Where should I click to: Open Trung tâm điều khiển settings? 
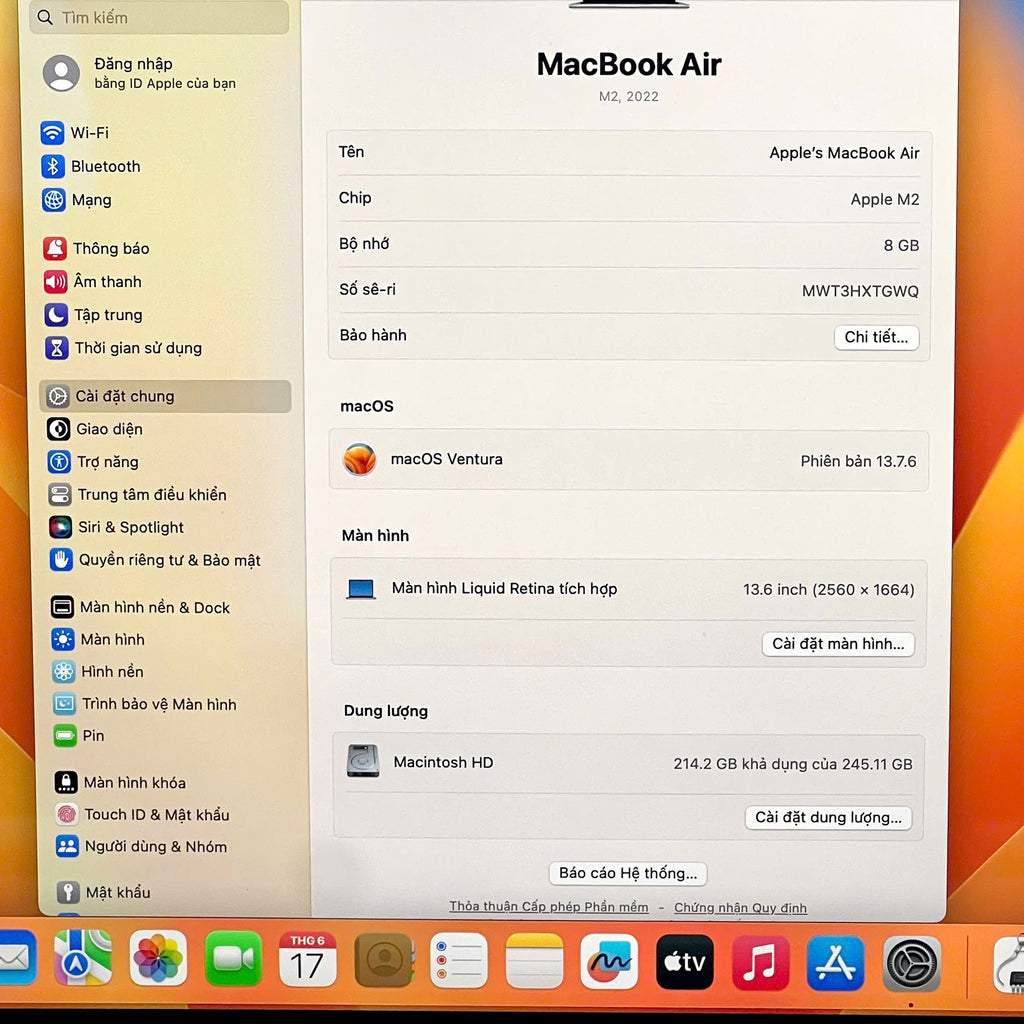pos(151,494)
